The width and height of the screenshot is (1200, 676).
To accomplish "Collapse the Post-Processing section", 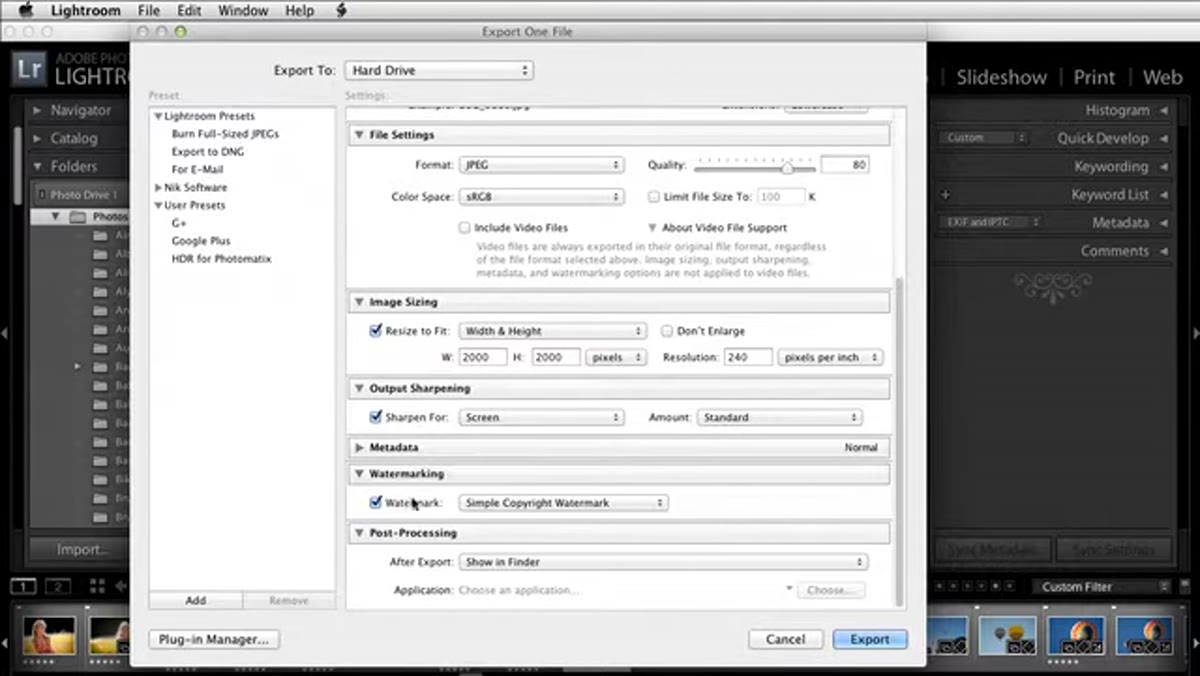I will 359,533.
